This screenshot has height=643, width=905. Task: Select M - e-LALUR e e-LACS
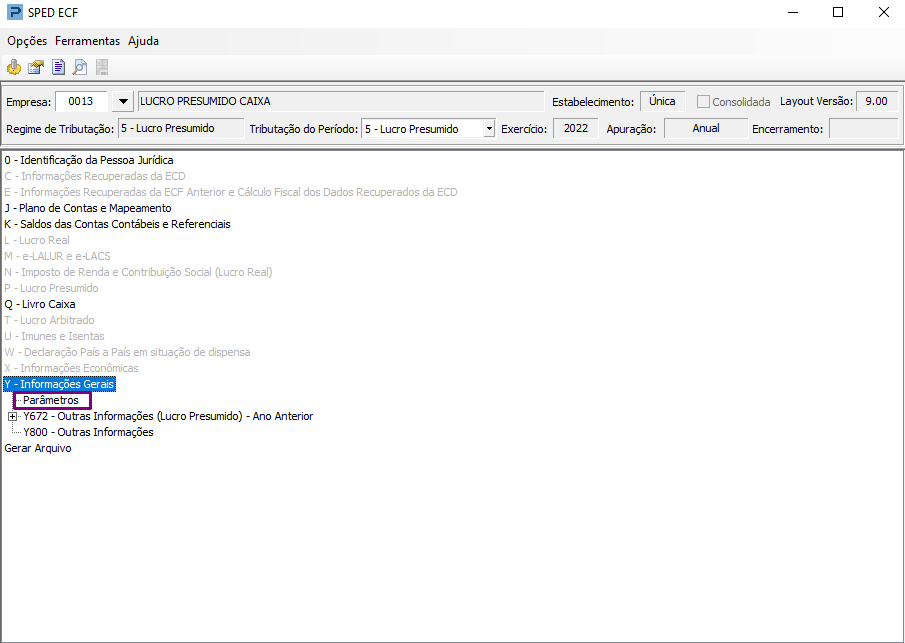coord(57,256)
